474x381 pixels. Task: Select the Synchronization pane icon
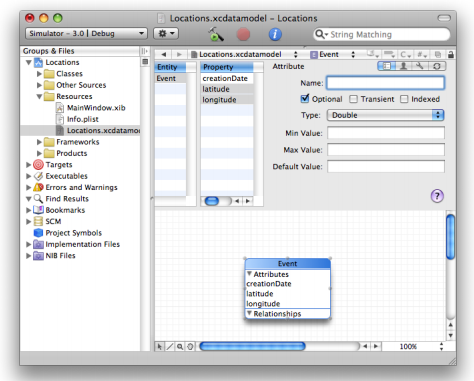coord(436,66)
